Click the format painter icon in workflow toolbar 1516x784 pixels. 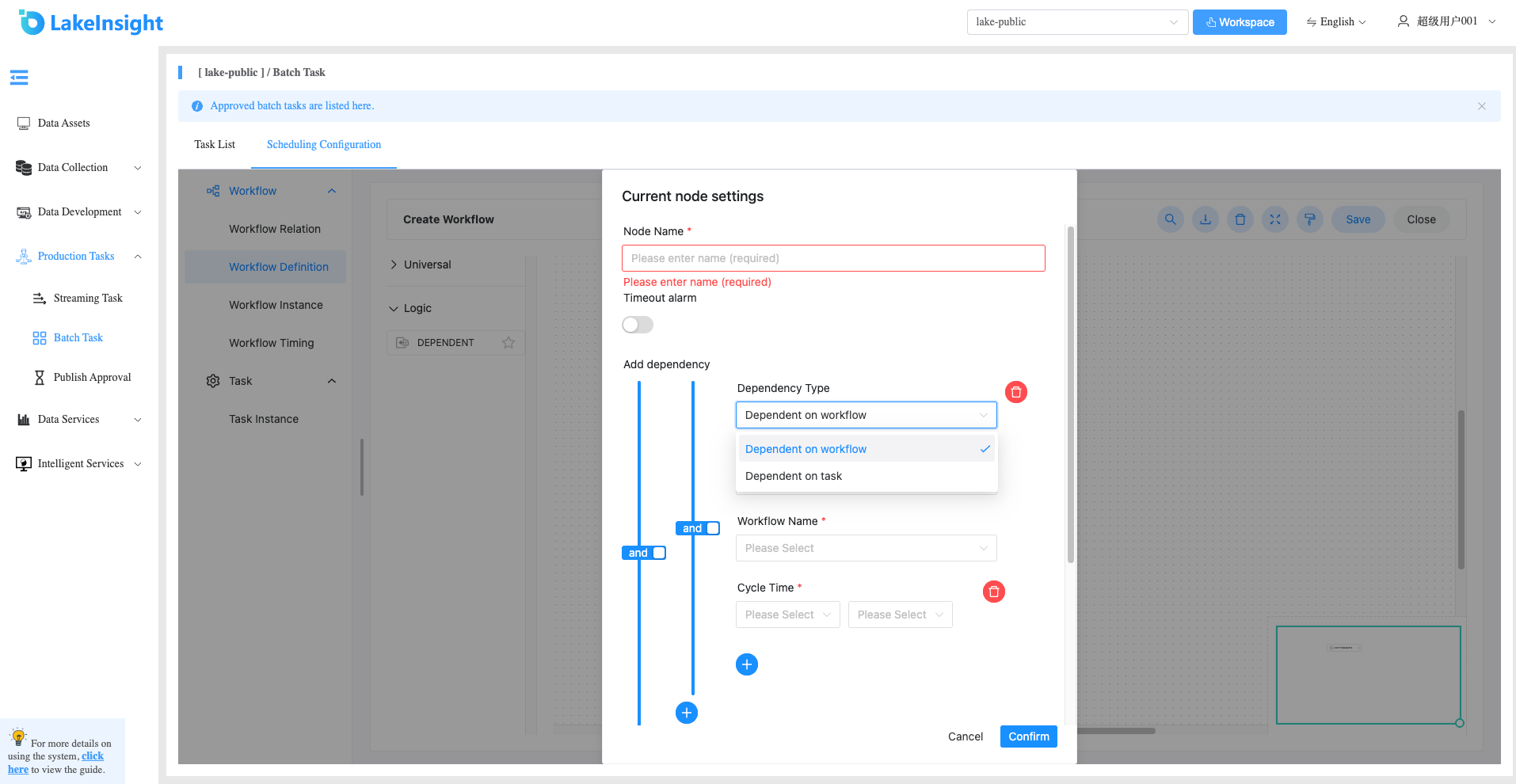(1310, 219)
